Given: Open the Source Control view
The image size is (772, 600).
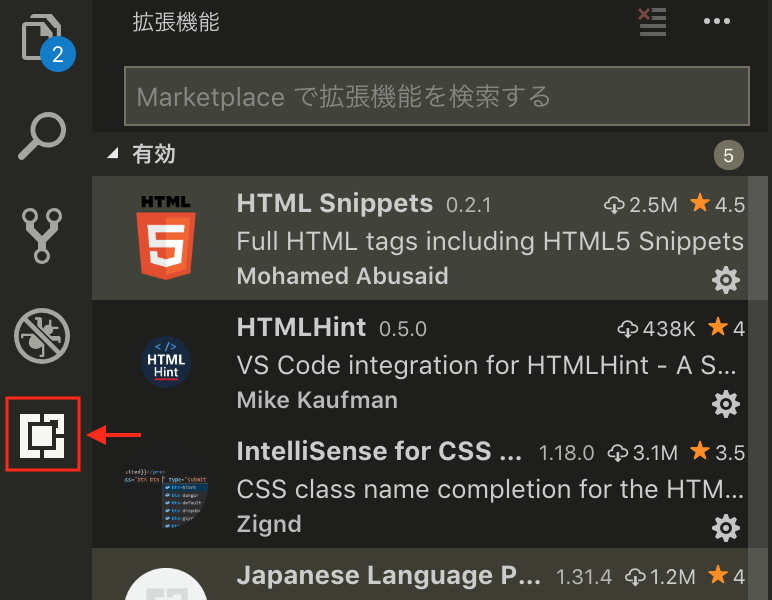Looking at the screenshot, I should (42, 235).
